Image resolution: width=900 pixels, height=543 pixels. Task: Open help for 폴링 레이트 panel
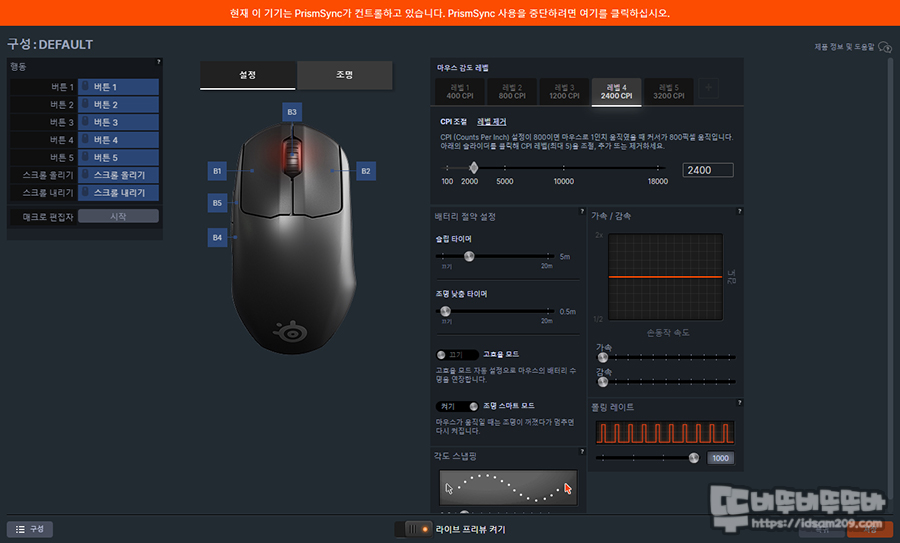pos(739,402)
